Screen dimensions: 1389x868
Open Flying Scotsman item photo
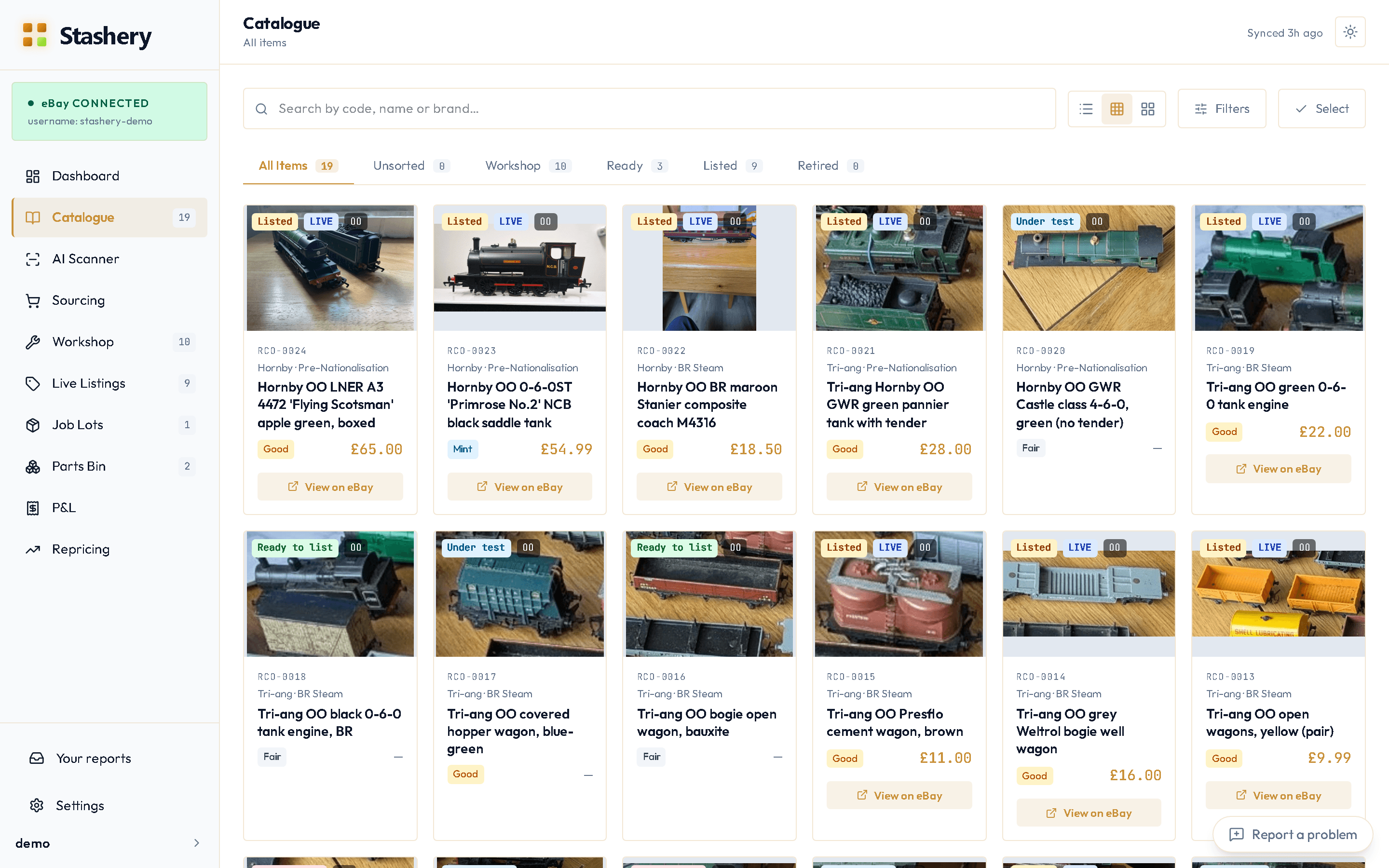[x=330, y=268]
